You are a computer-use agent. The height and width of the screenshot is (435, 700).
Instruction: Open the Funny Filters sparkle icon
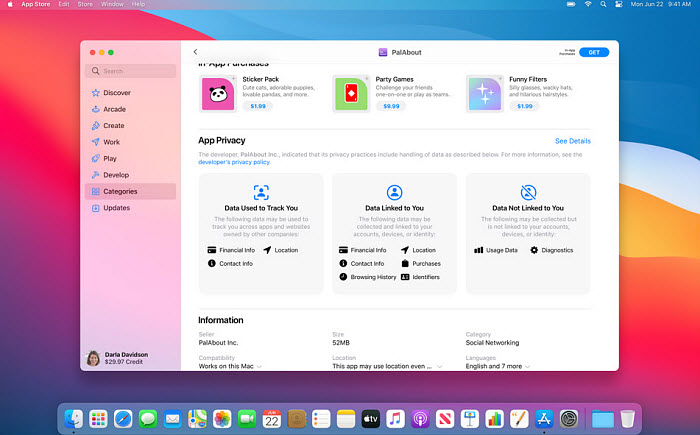click(485, 94)
